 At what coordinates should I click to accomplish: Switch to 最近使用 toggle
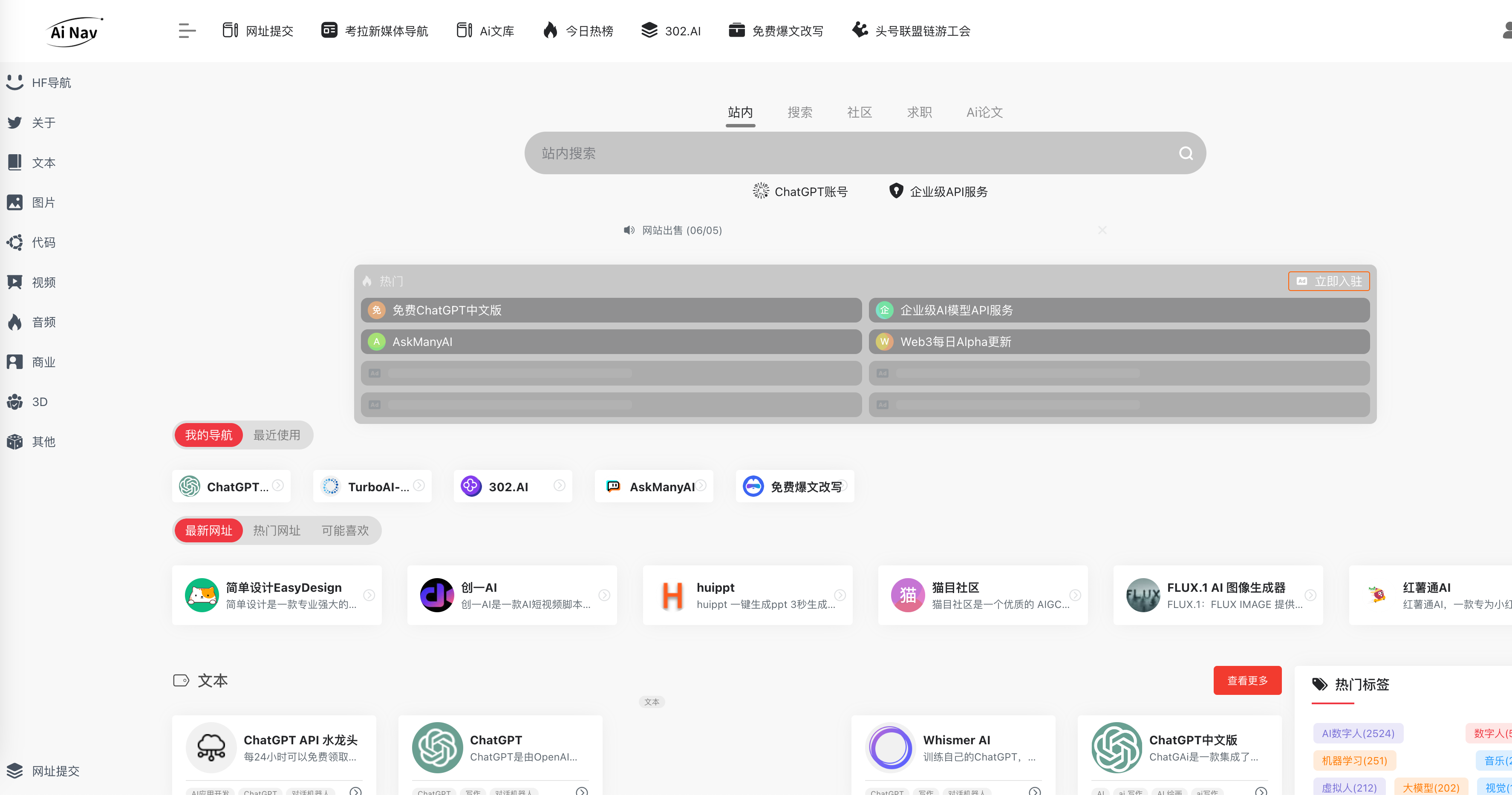pos(277,435)
